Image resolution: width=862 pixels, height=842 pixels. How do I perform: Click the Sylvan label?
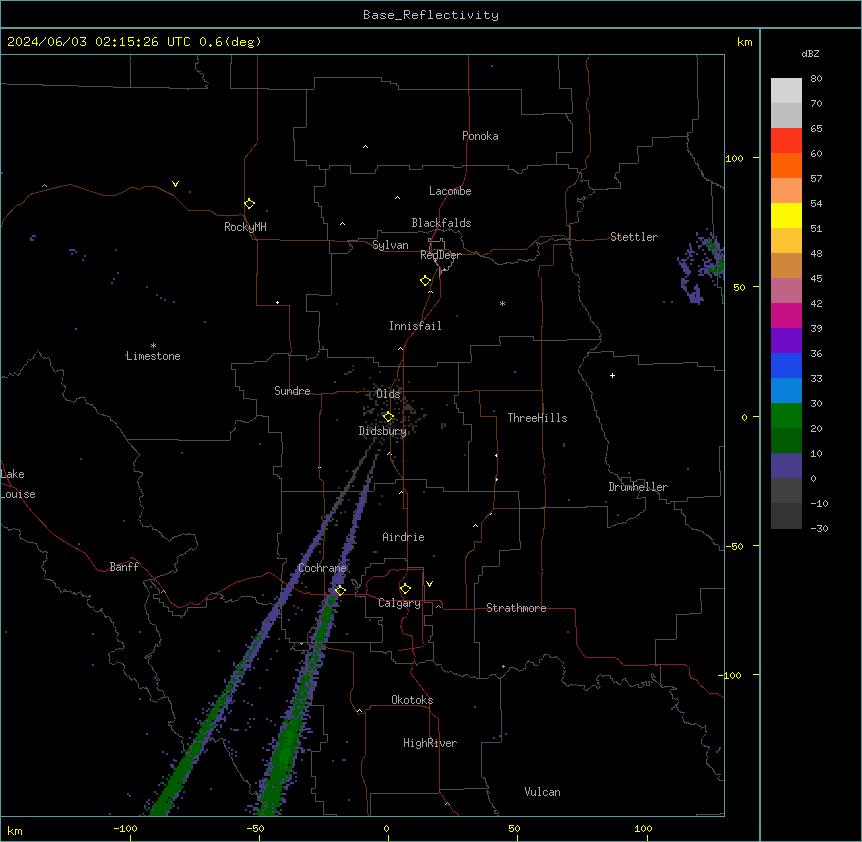(x=390, y=245)
